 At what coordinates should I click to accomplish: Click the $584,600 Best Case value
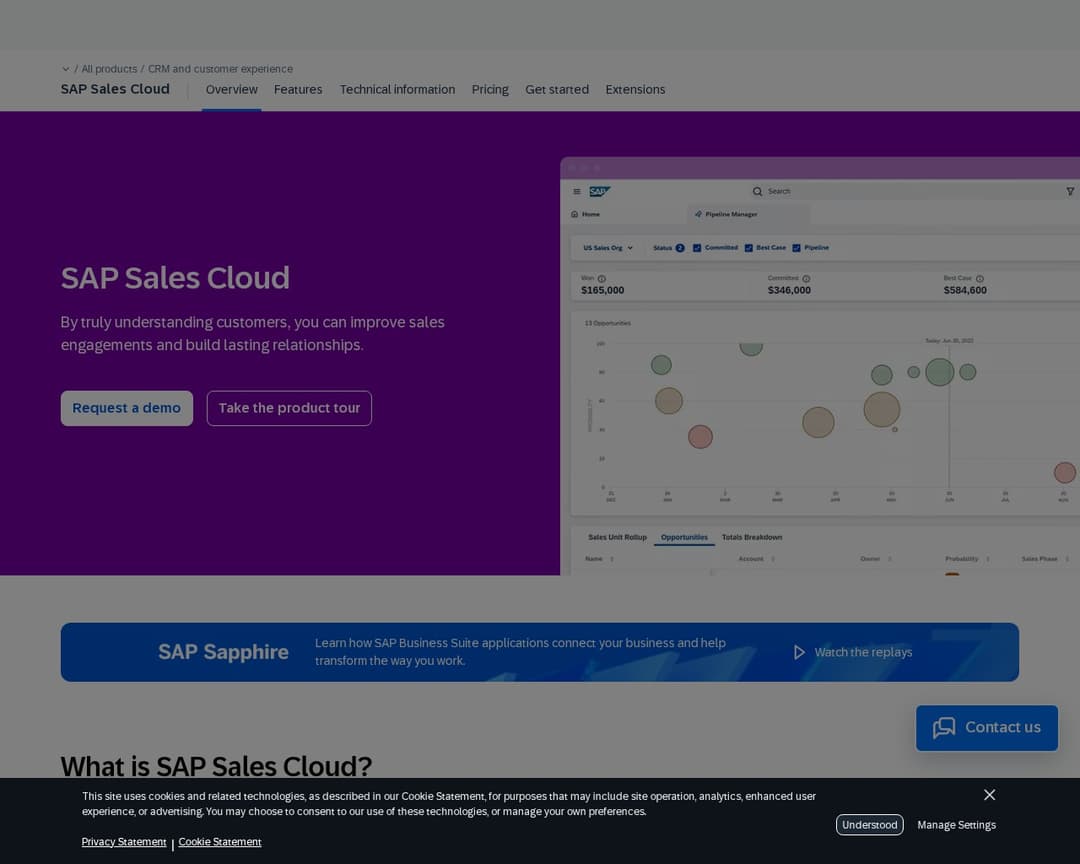click(965, 290)
